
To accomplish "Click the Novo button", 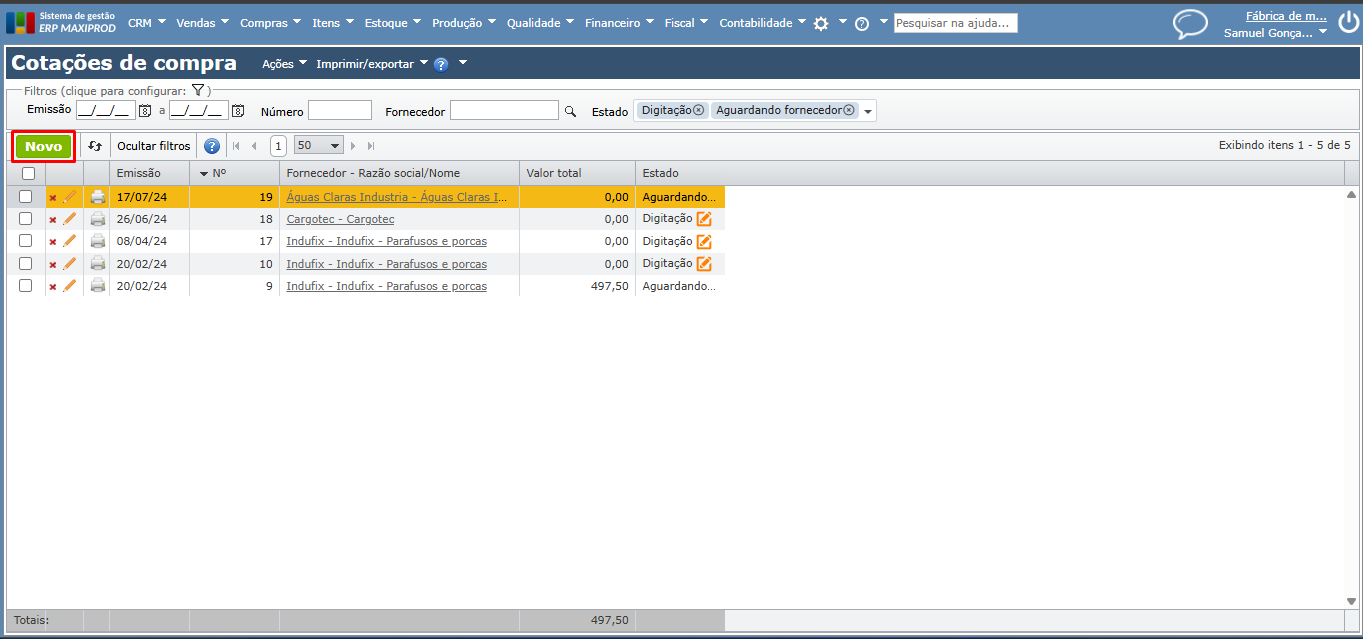I will 44,146.
